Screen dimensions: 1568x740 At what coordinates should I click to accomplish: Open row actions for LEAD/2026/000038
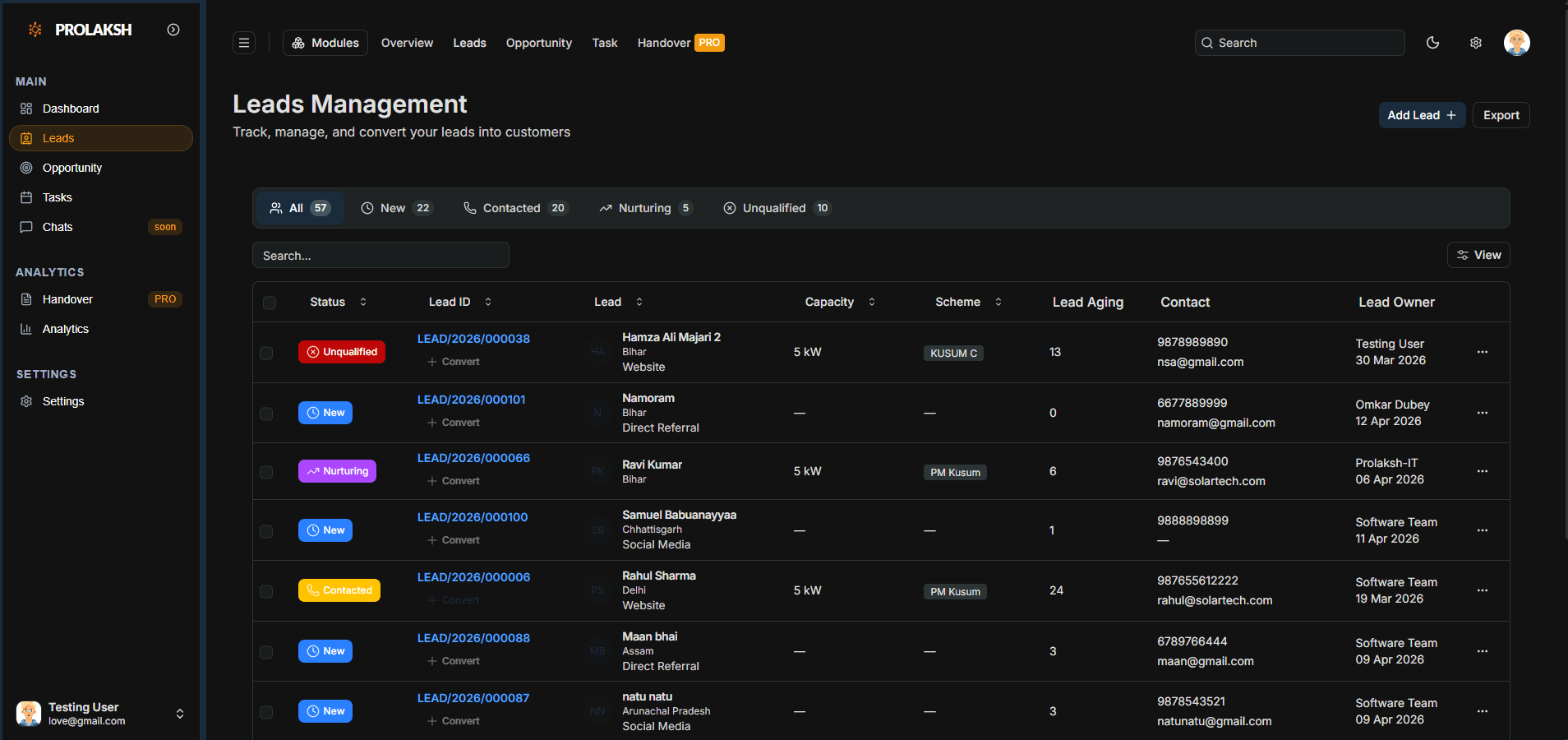(1482, 352)
